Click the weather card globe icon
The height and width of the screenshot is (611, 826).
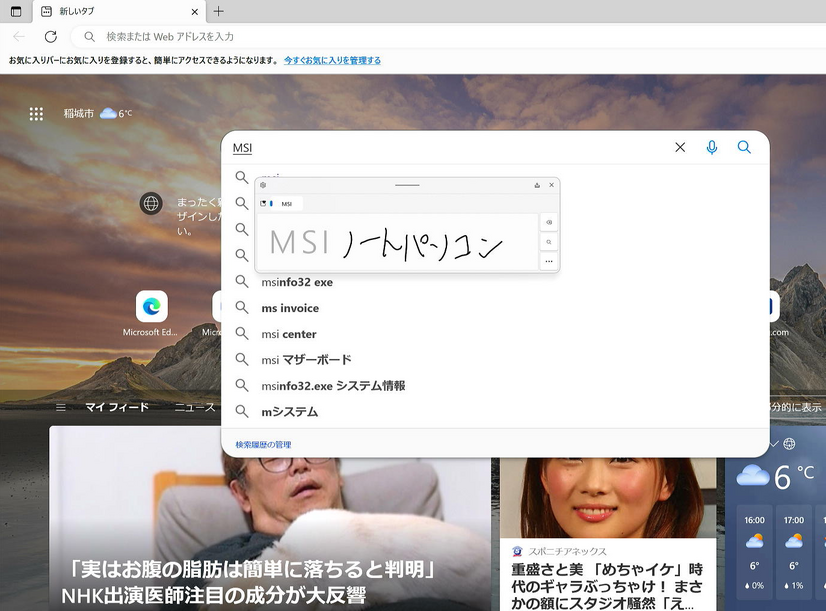pos(789,444)
